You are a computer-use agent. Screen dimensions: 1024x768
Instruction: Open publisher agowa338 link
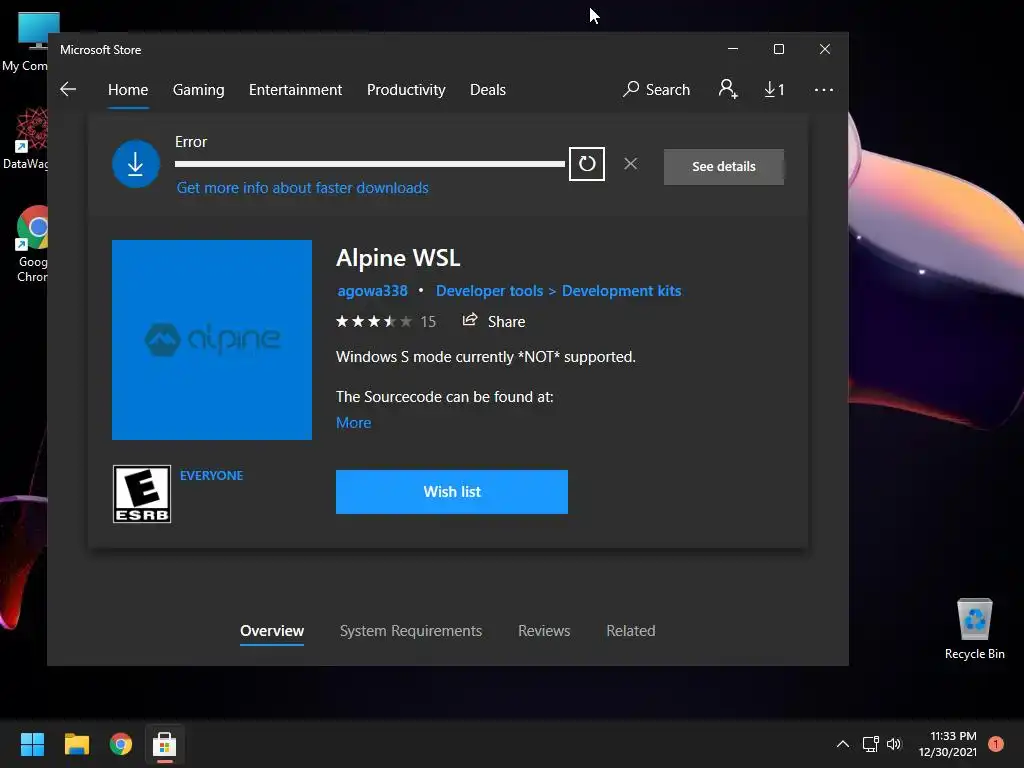click(x=372, y=291)
